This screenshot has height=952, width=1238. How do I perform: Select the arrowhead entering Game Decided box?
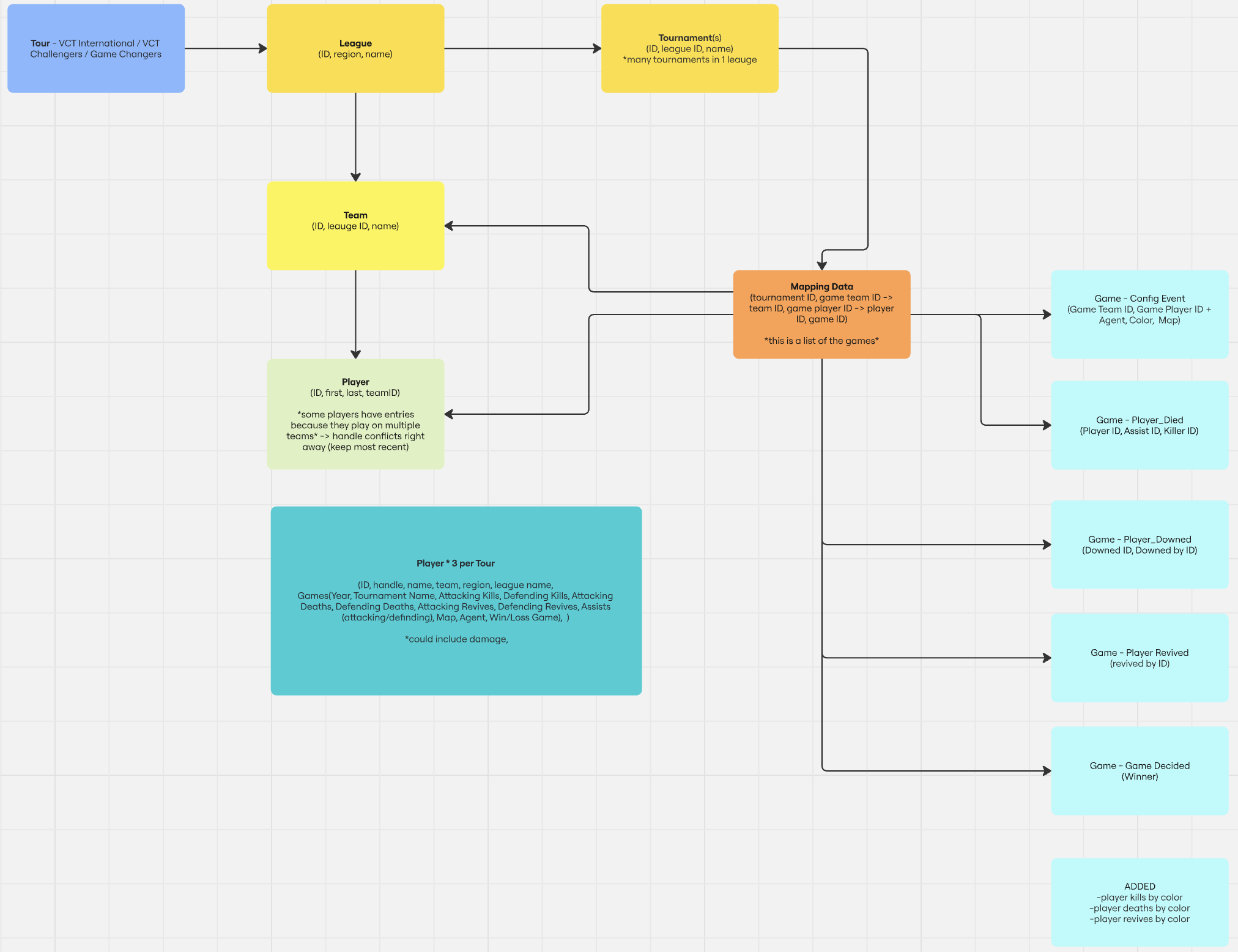(1047, 771)
